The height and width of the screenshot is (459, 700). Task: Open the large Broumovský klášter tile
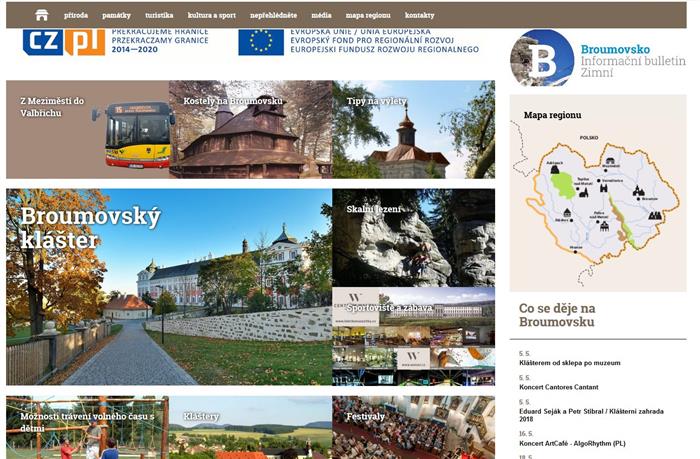[169, 287]
